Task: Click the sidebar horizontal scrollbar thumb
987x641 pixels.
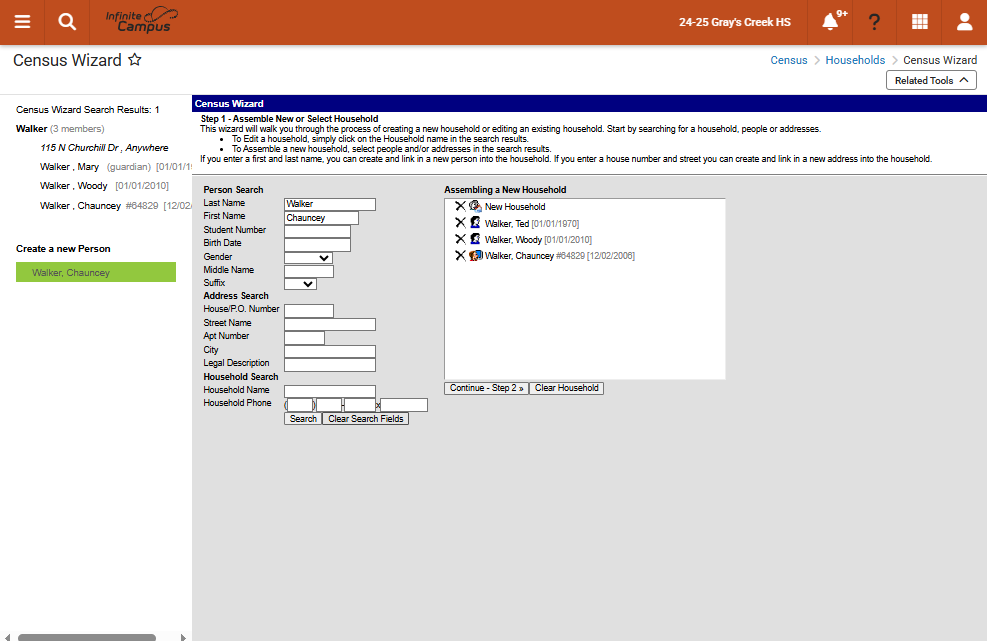Action: coord(86,637)
